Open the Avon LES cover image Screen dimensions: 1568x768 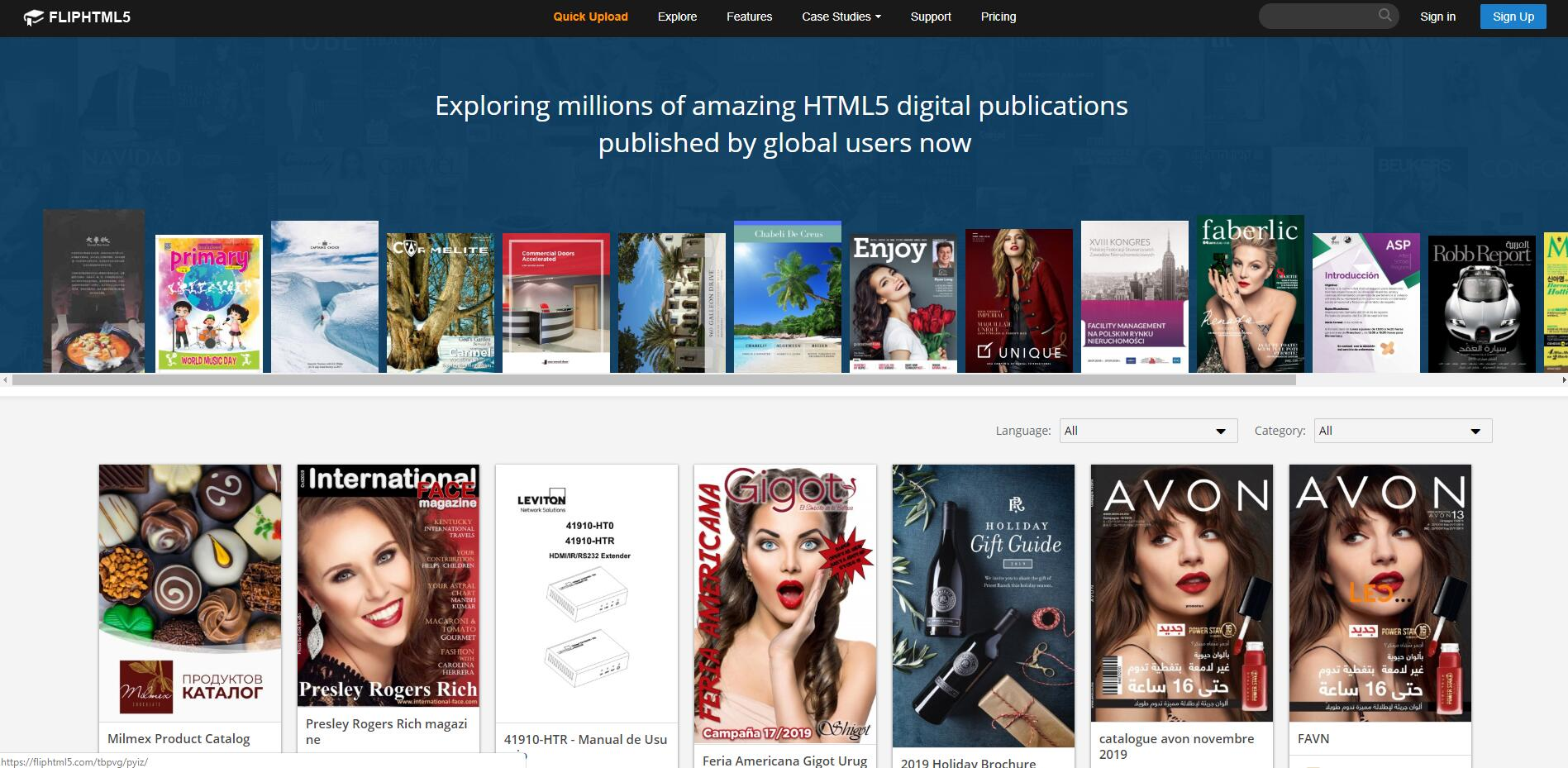pyautogui.click(x=1380, y=593)
